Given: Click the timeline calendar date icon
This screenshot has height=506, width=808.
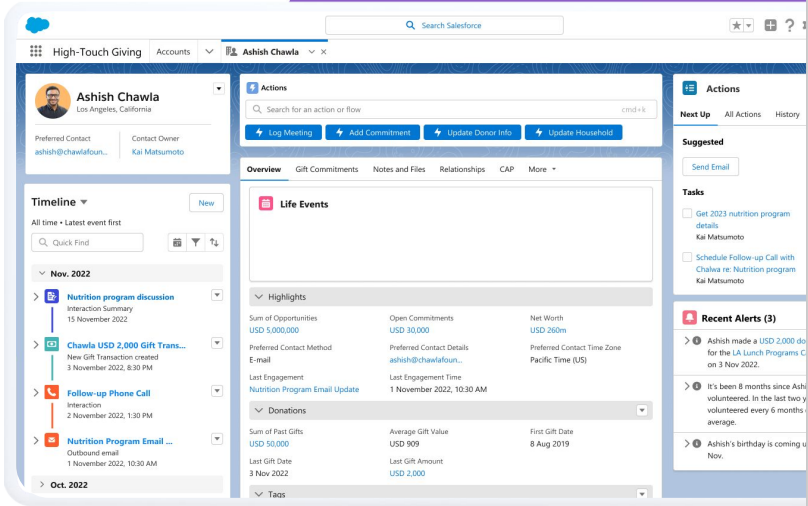Looking at the screenshot, I should pyautogui.click(x=177, y=242).
